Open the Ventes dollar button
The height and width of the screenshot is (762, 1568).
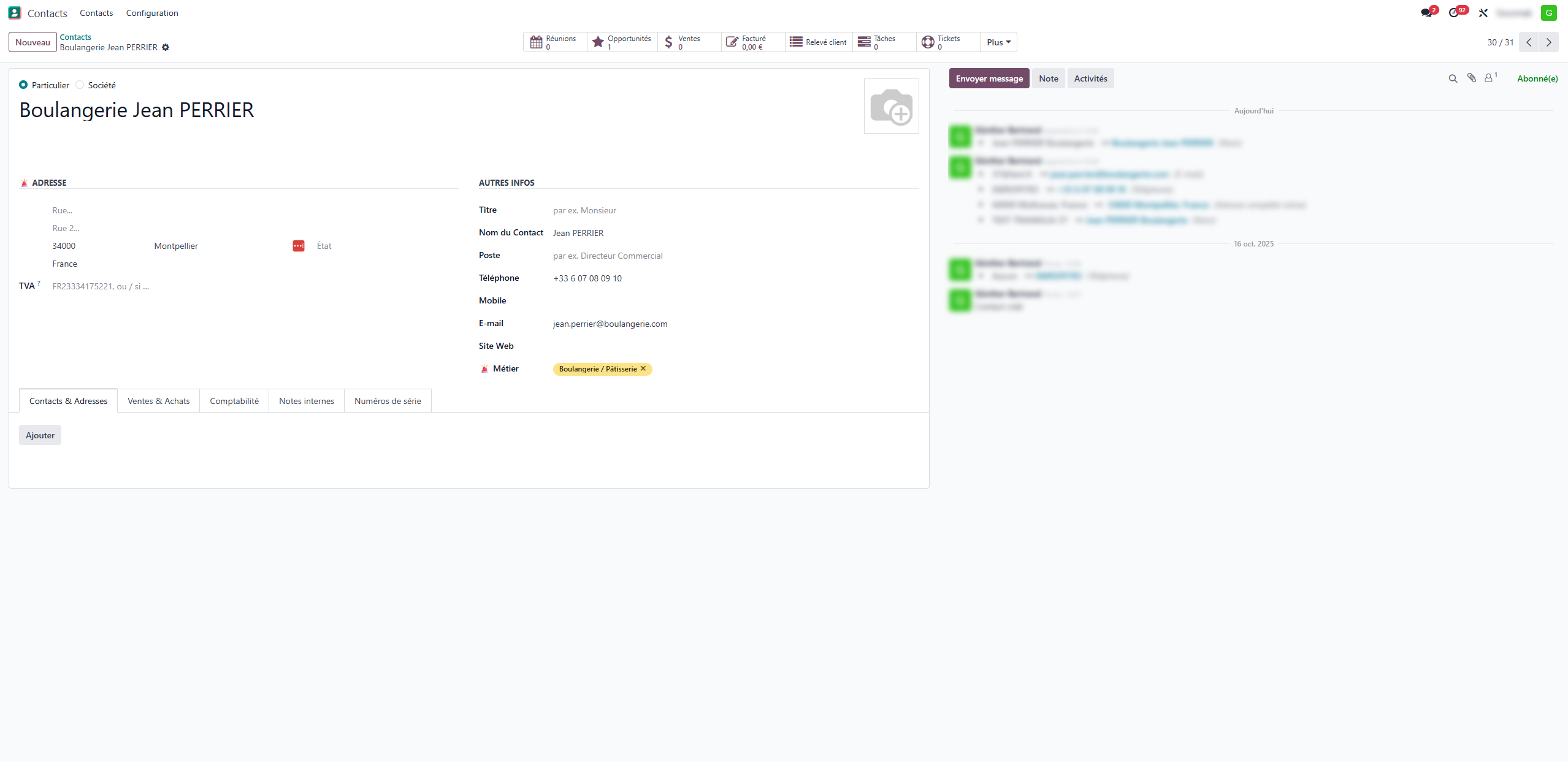tap(689, 42)
